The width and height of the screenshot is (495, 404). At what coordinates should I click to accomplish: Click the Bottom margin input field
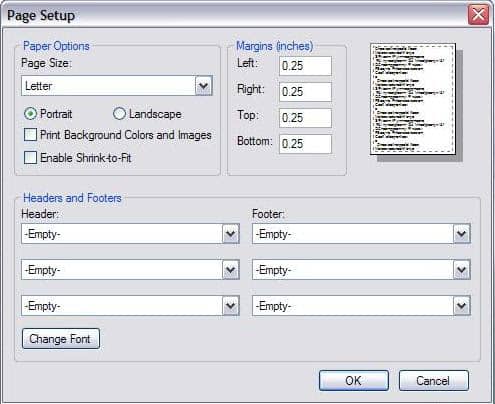point(305,144)
